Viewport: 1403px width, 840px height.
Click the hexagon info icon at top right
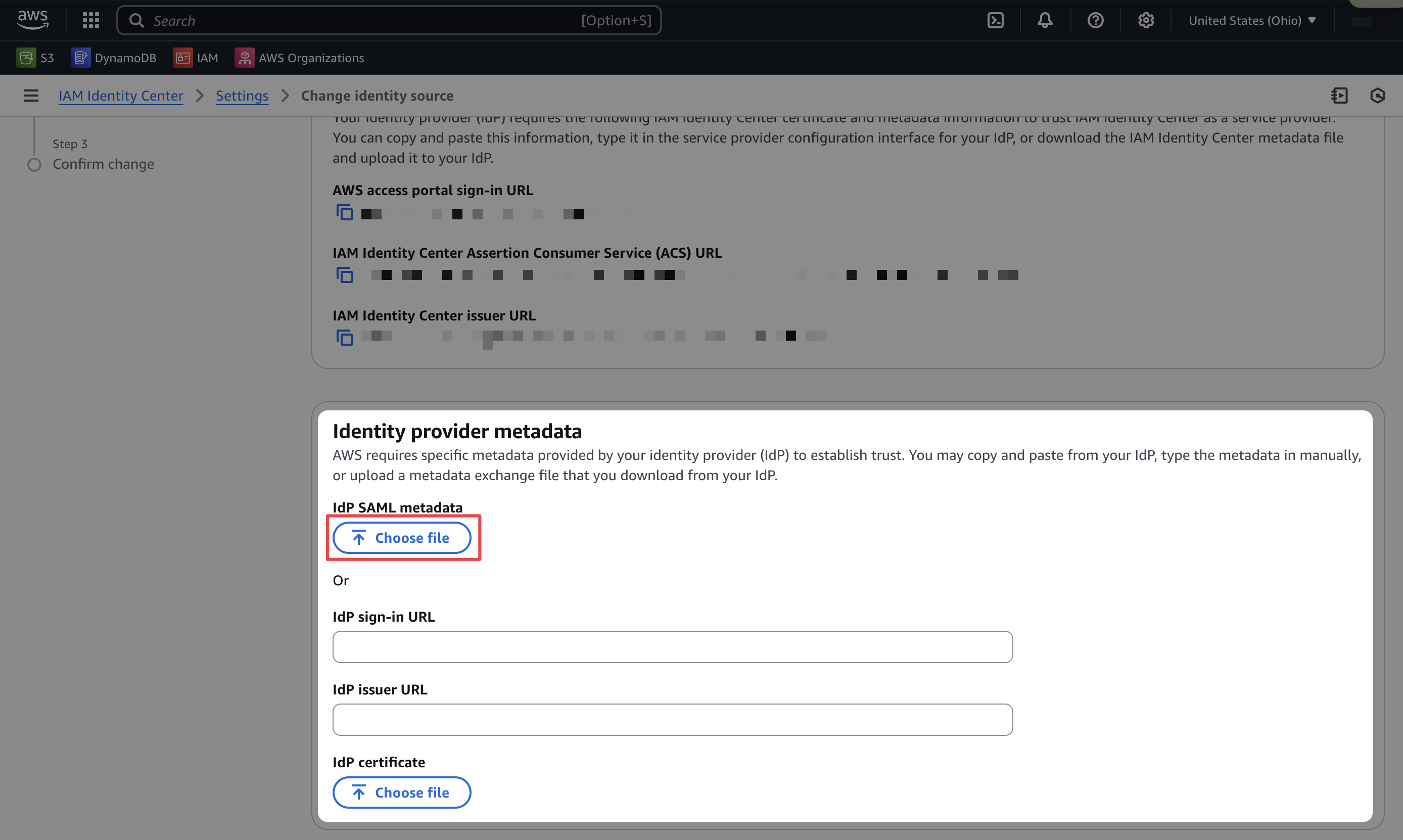pos(1377,96)
